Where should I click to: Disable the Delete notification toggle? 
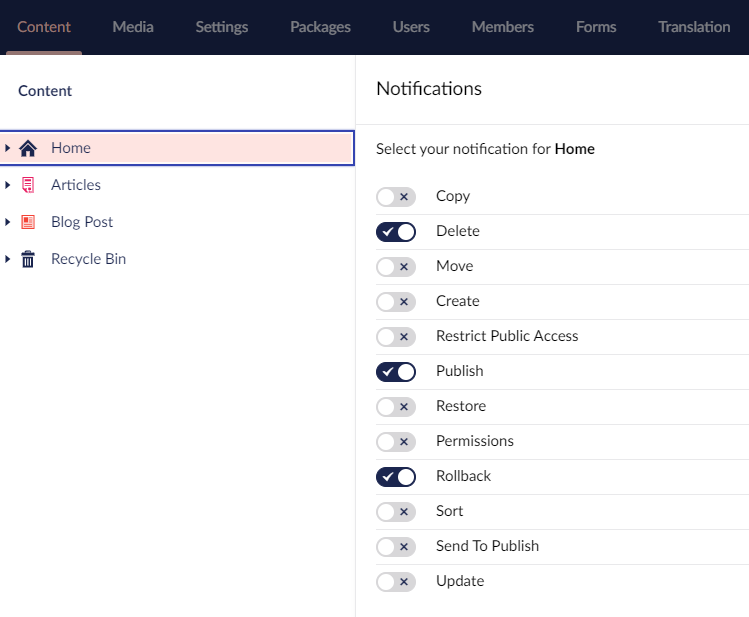pos(395,232)
